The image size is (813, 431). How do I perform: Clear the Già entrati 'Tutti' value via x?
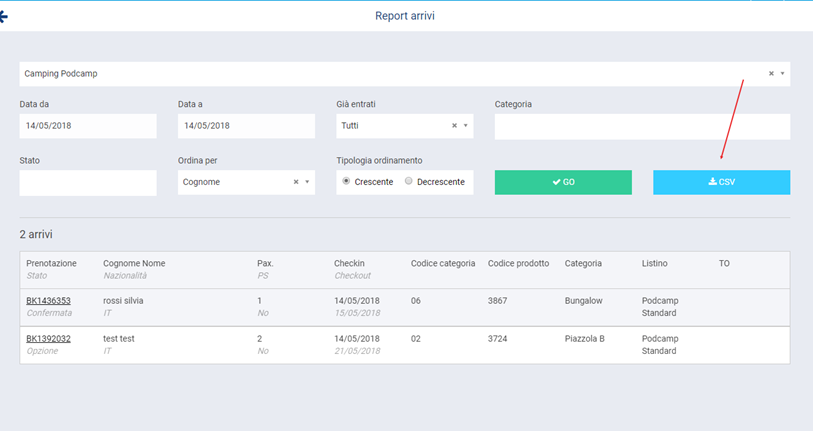(x=454, y=126)
